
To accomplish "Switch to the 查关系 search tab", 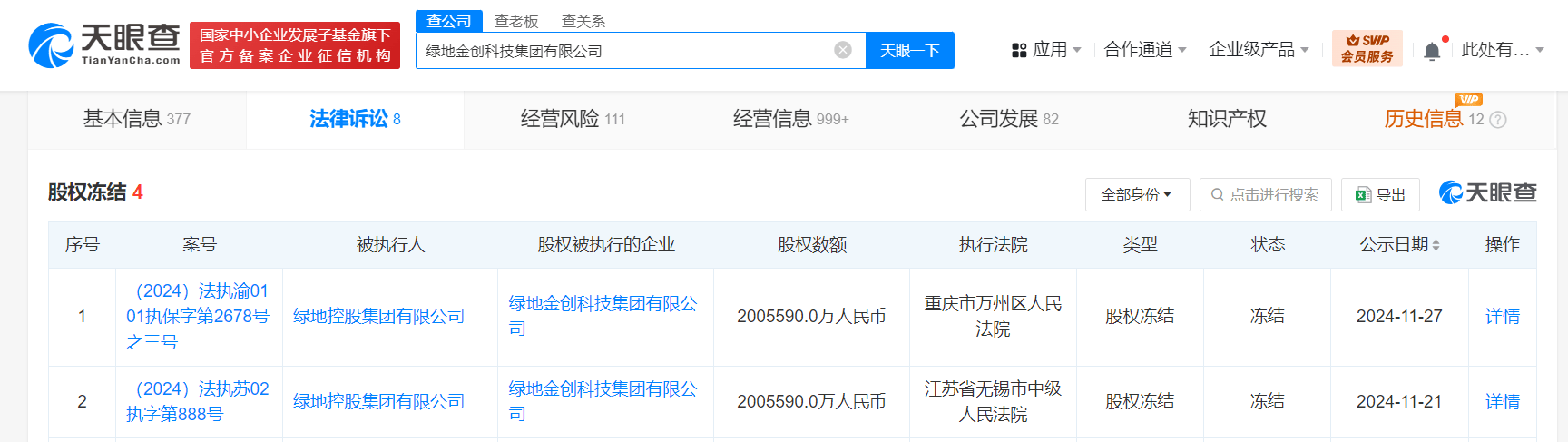I will [583, 21].
